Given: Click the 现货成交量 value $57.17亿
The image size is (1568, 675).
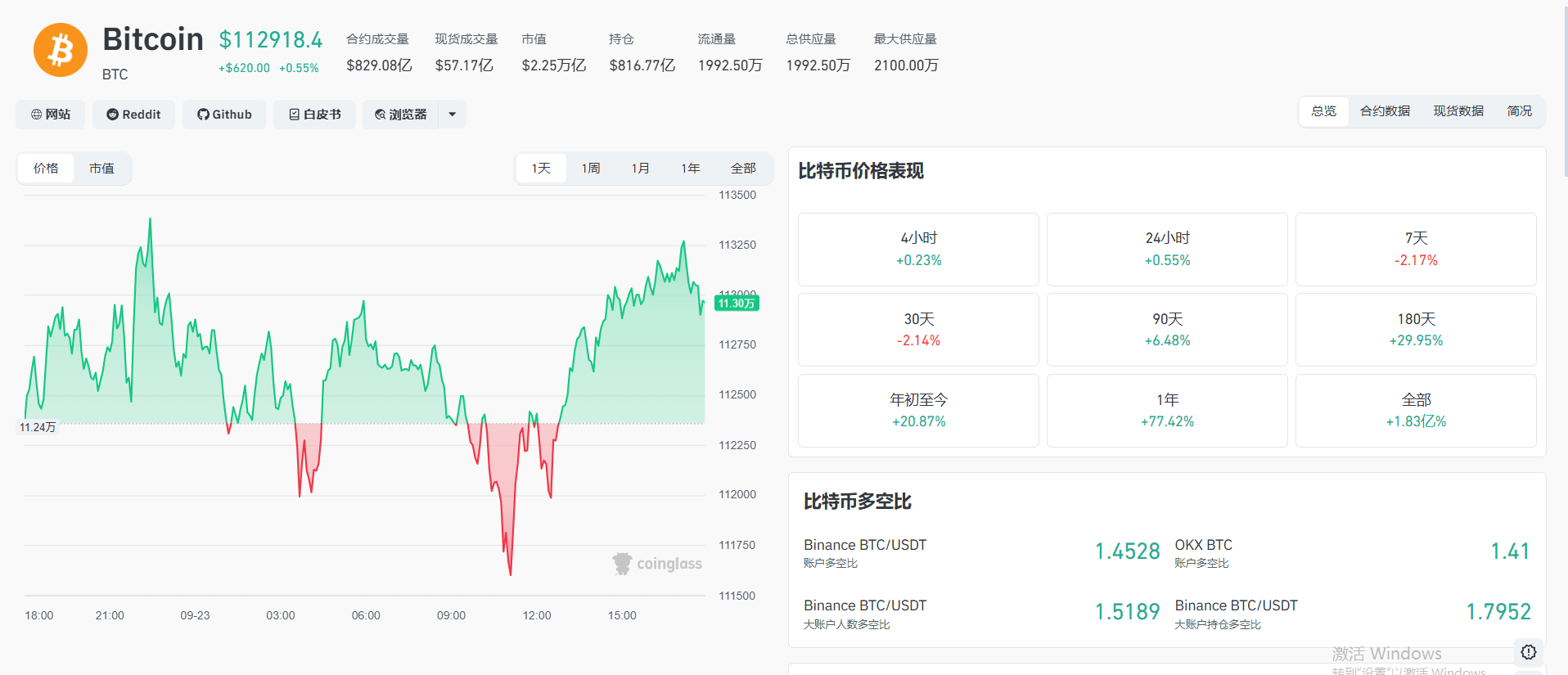Looking at the screenshot, I should pyautogui.click(x=464, y=65).
